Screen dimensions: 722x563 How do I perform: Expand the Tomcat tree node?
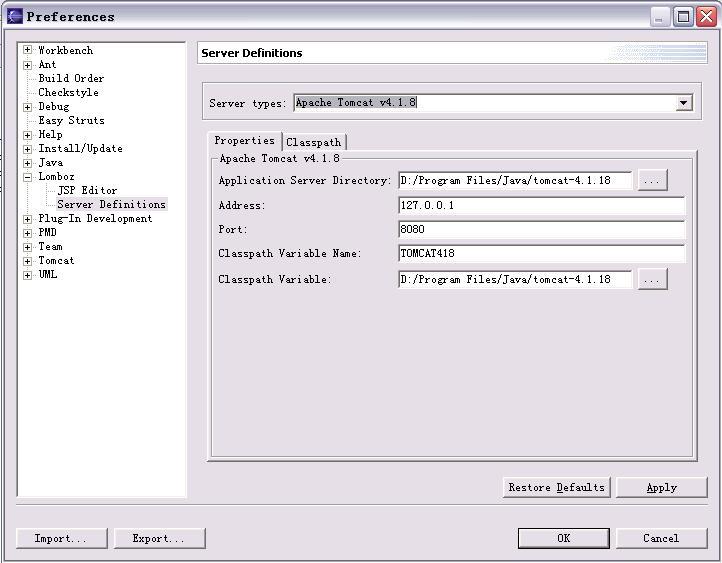tap(28, 261)
